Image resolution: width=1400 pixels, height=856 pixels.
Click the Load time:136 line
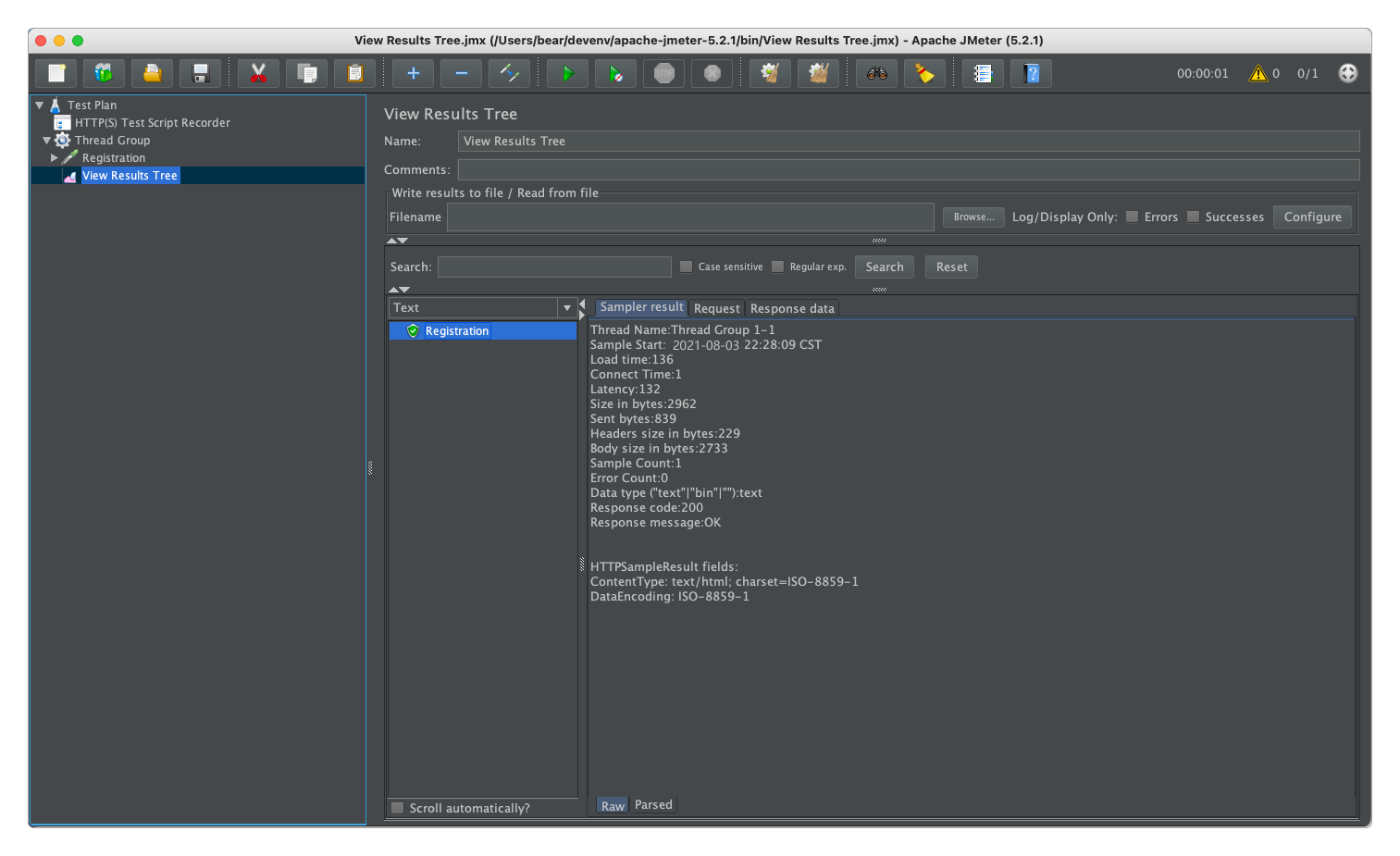coord(632,359)
